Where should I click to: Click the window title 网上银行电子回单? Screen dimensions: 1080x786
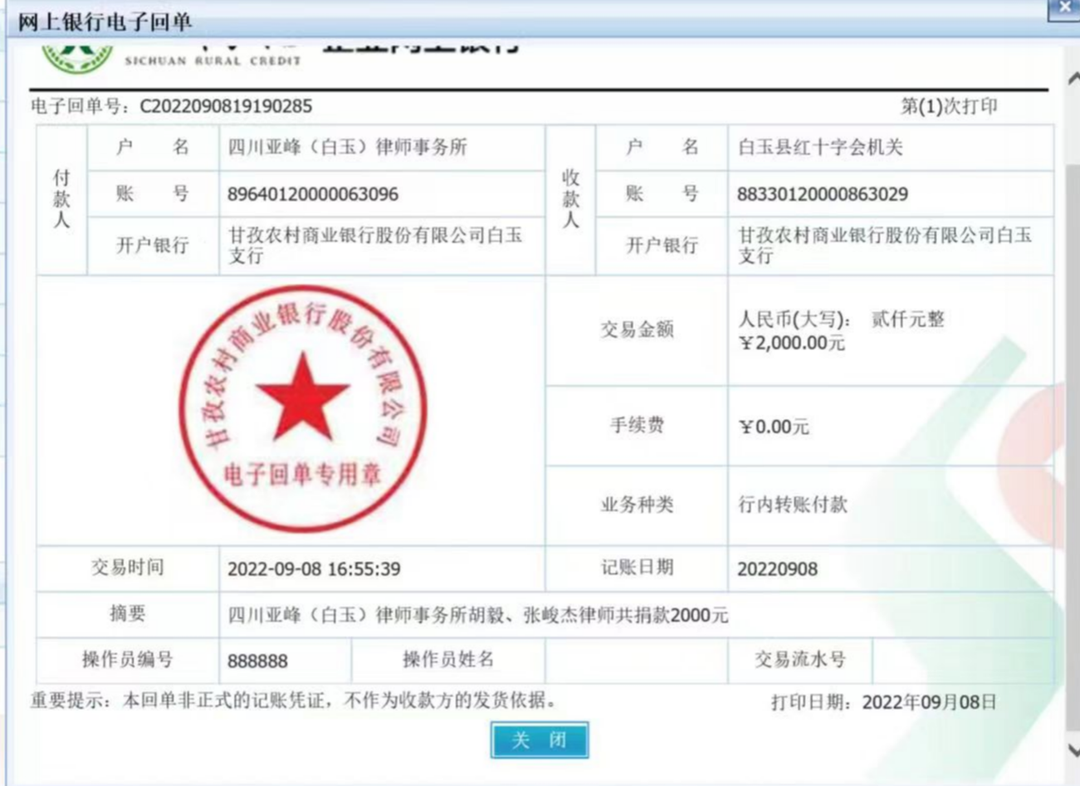click(x=104, y=22)
